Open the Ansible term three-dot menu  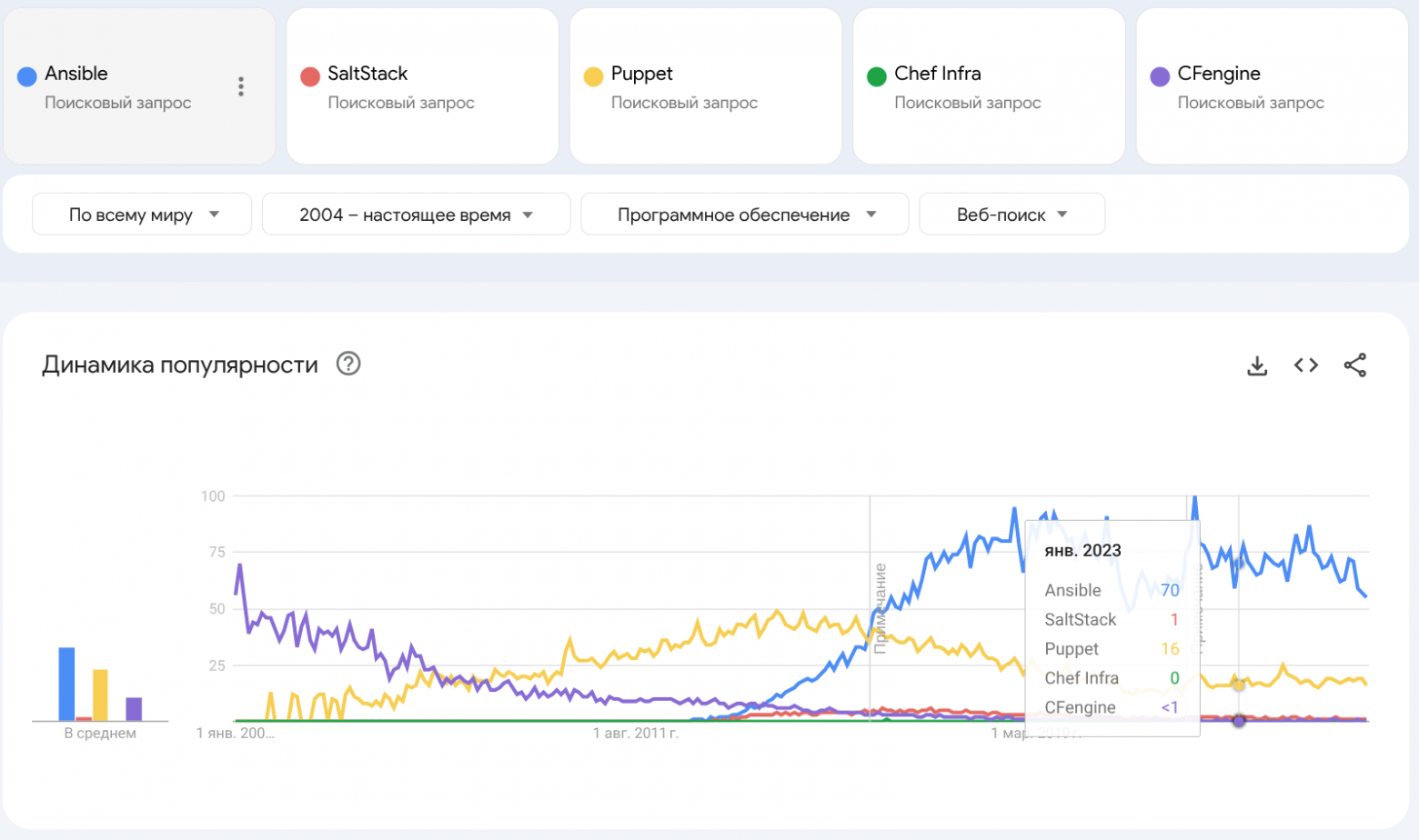pos(241,86)
